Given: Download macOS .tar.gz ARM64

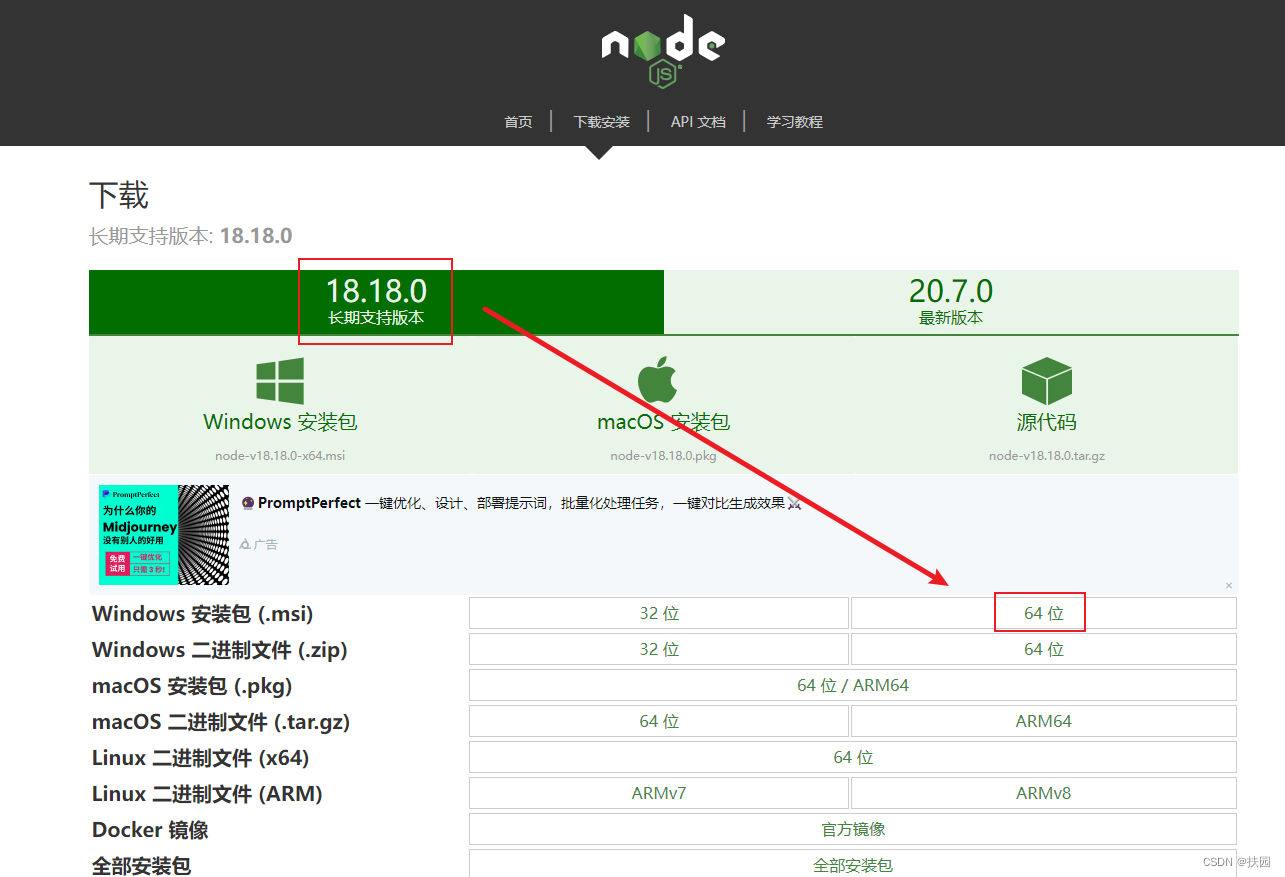Looking at the screenshot, I should pos(1044,721).
